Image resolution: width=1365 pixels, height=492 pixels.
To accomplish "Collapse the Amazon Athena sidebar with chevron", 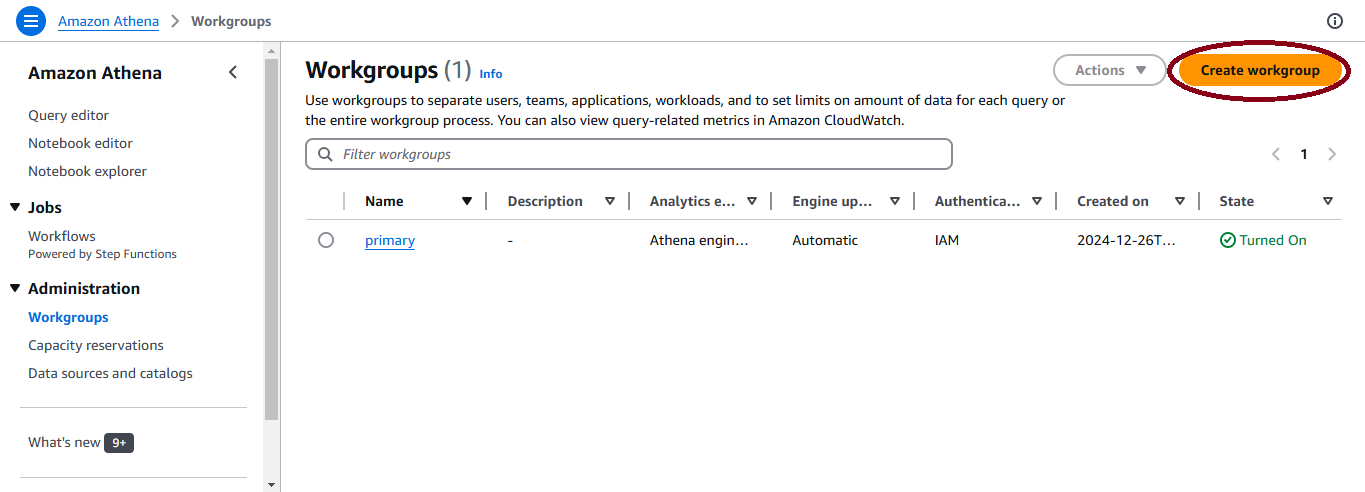I will 233,72.
